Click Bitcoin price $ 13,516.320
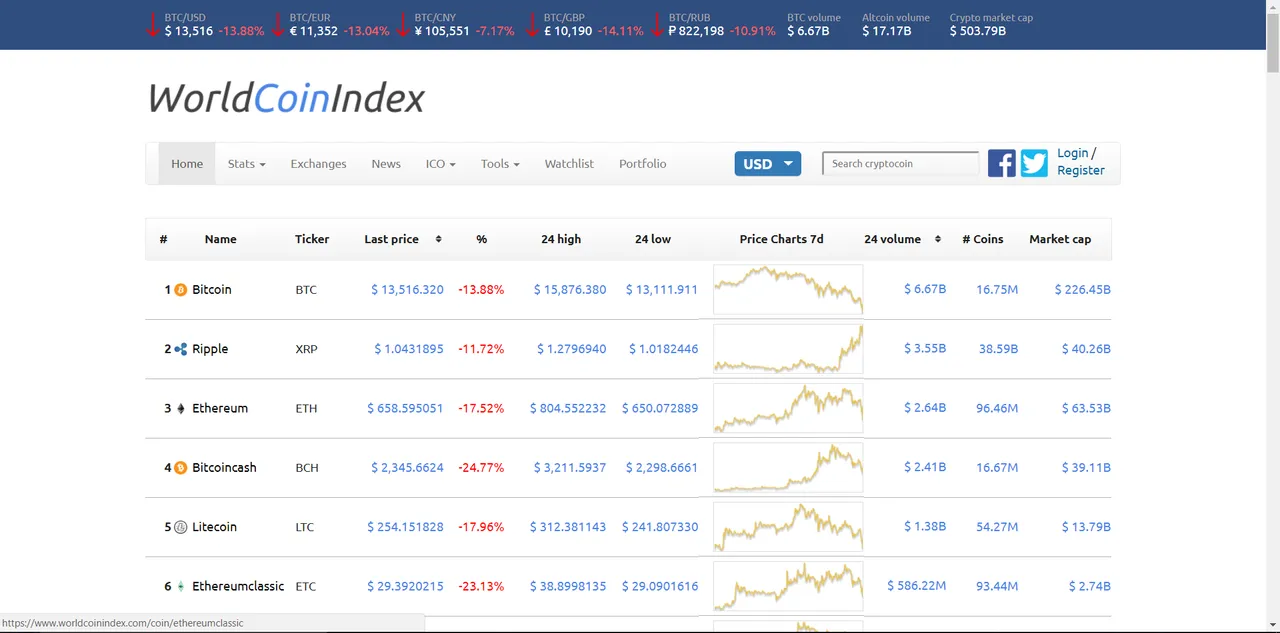This screenshot has height=633, width=1280. (407, 290)
